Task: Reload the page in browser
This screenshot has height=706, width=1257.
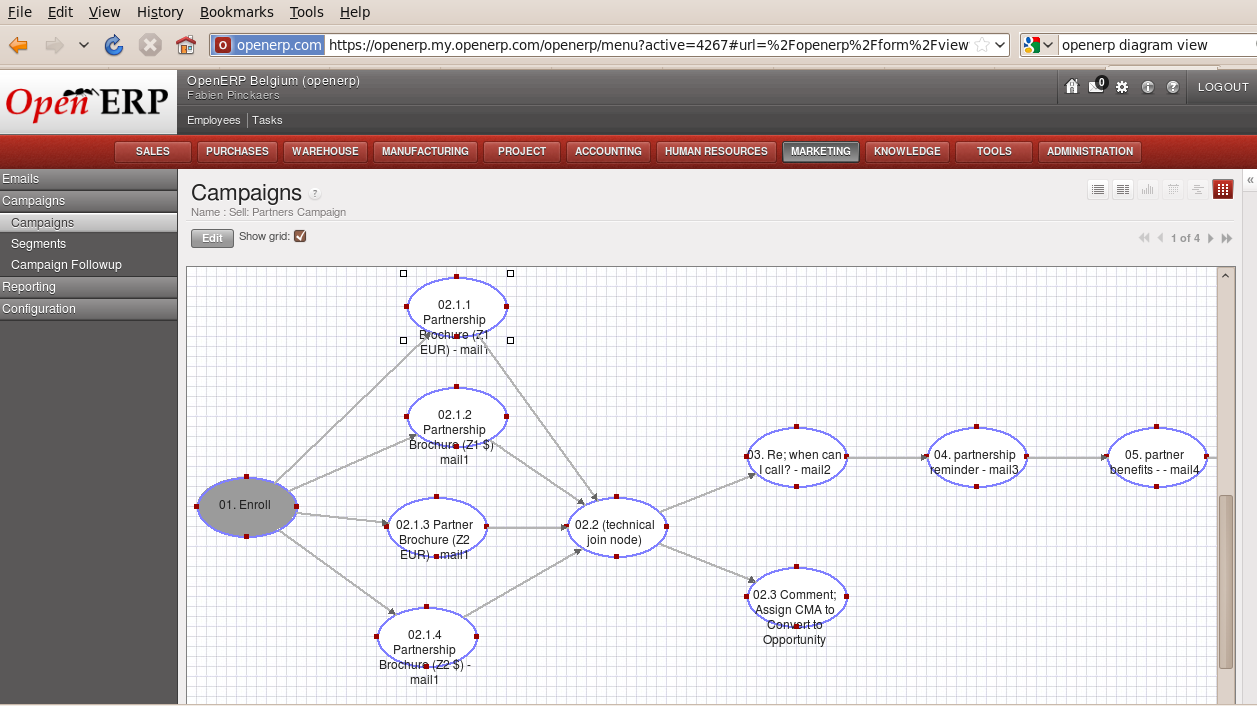Action: click(114, 45)
